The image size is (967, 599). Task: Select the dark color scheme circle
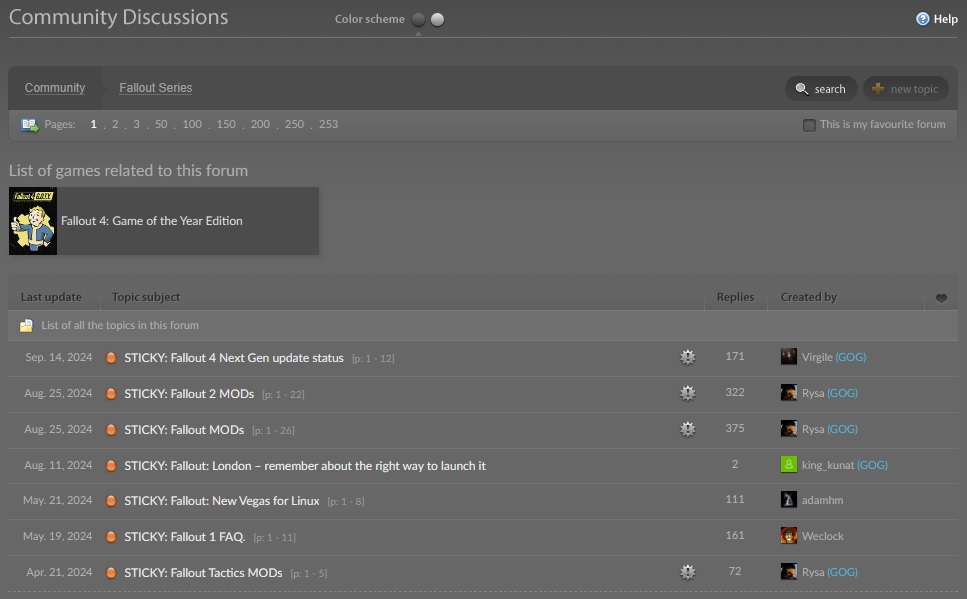[x=418, y=20]
